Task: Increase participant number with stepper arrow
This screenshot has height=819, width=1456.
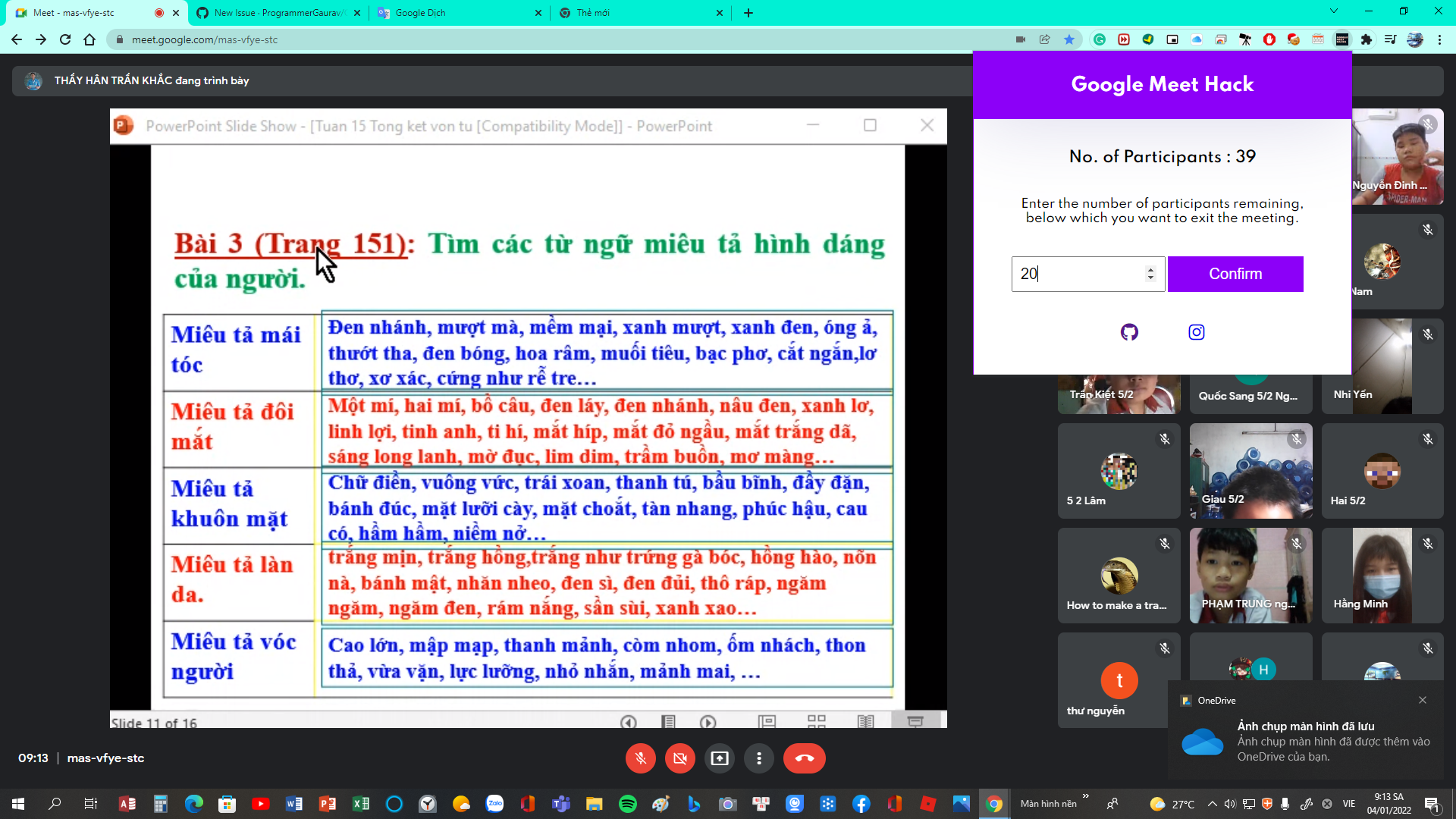Action: coord(1150,268)
